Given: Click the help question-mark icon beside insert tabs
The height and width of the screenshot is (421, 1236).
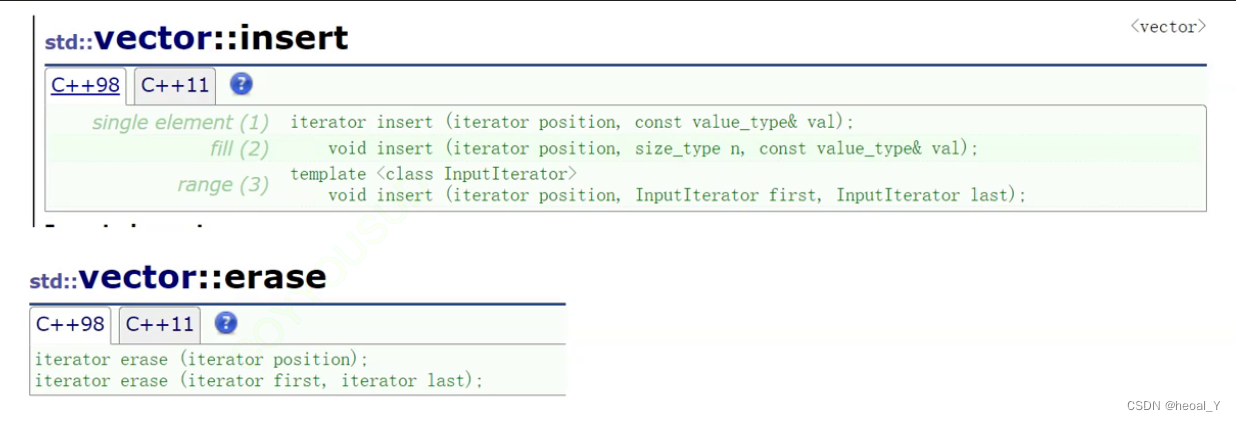Looking at the screenshot, I should click(241, 84).
